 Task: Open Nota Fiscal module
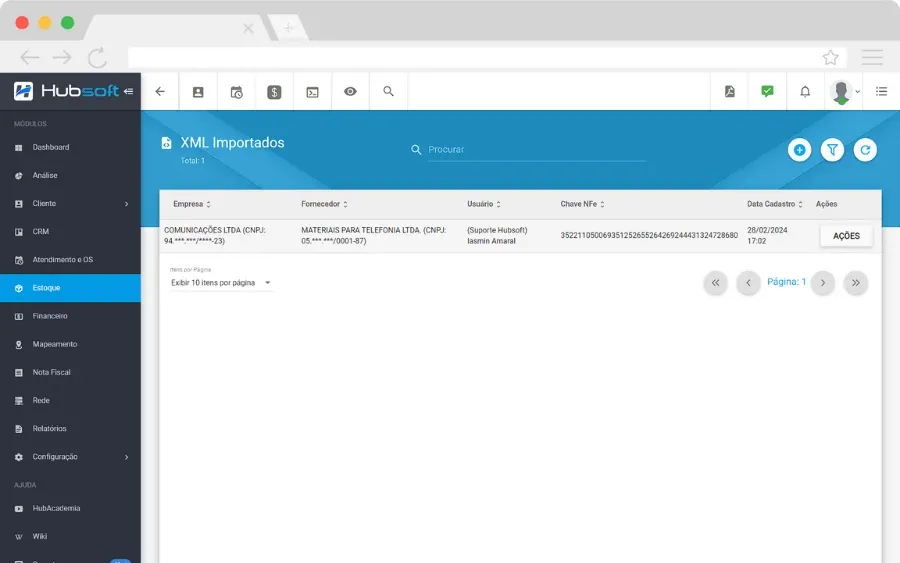(70, 372)
